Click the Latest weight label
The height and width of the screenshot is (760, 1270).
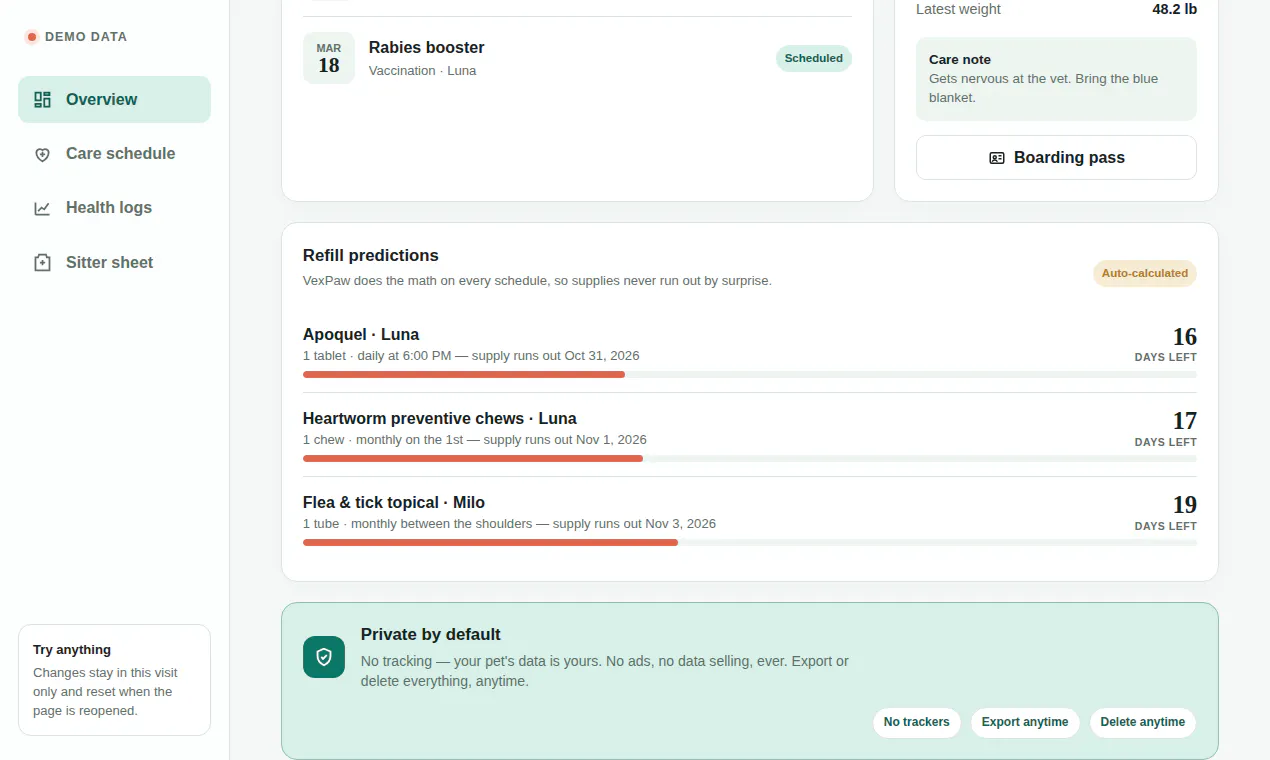click(x=958, y=9)
